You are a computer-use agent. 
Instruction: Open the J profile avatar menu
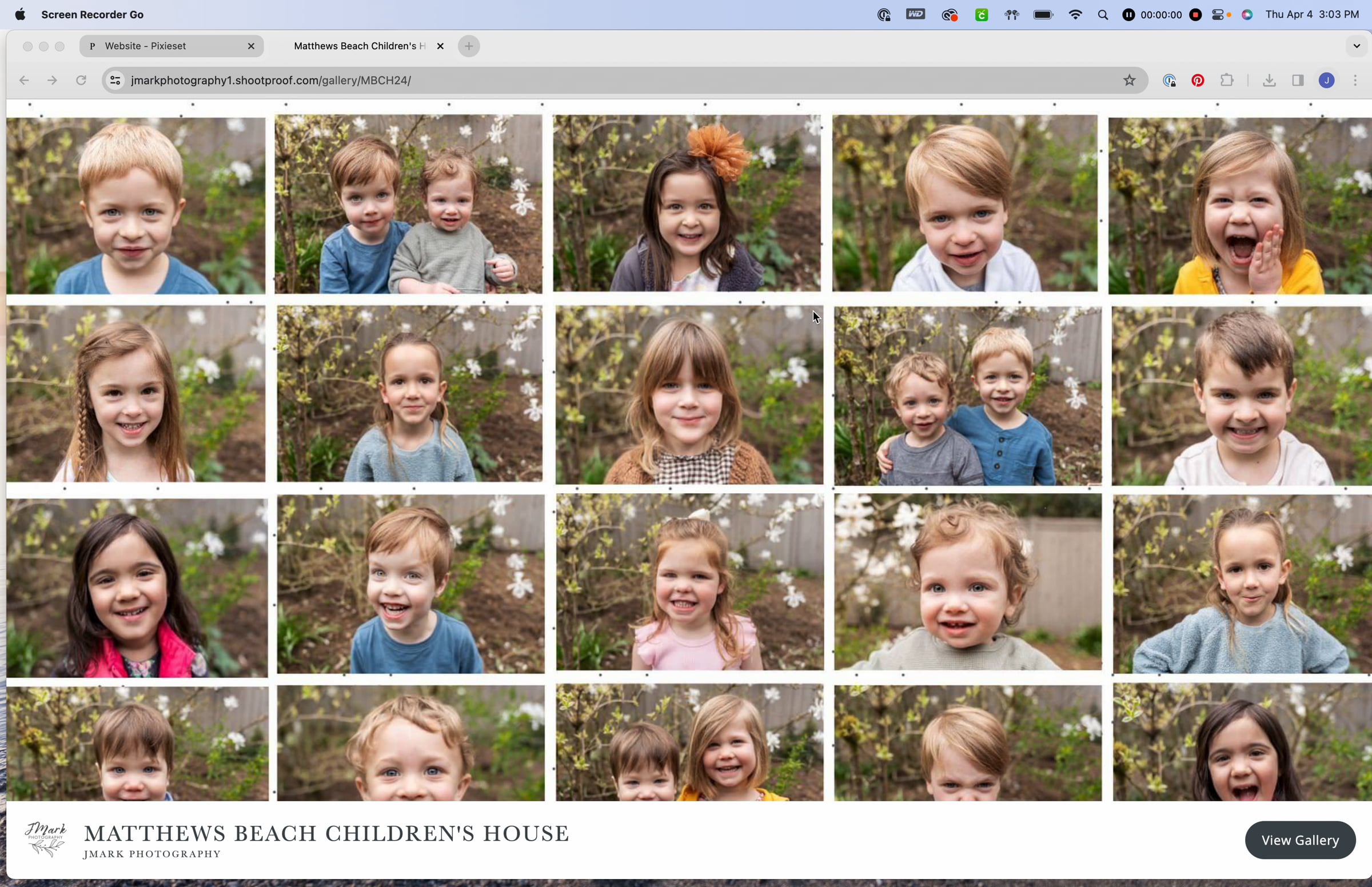(x=1326, y=81)
